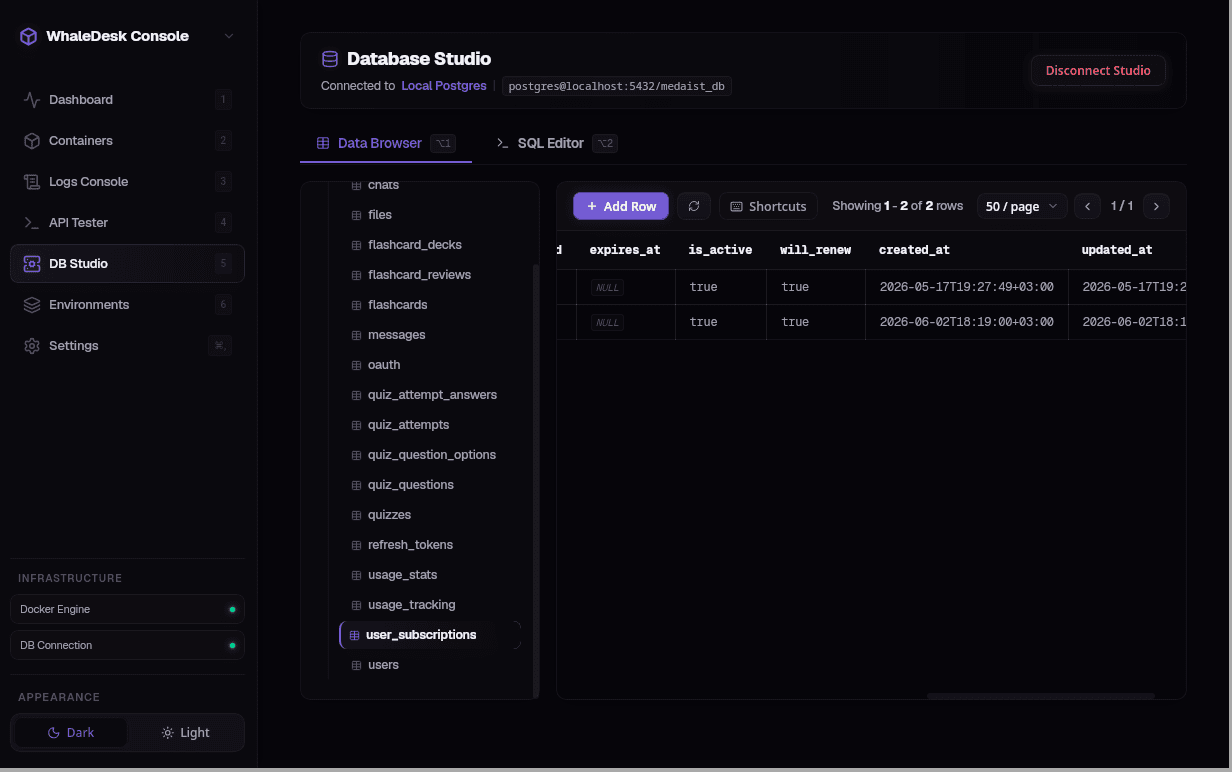Open the refresh_tokens table
Screen dimensions: 1232x772
click(431, 545)
